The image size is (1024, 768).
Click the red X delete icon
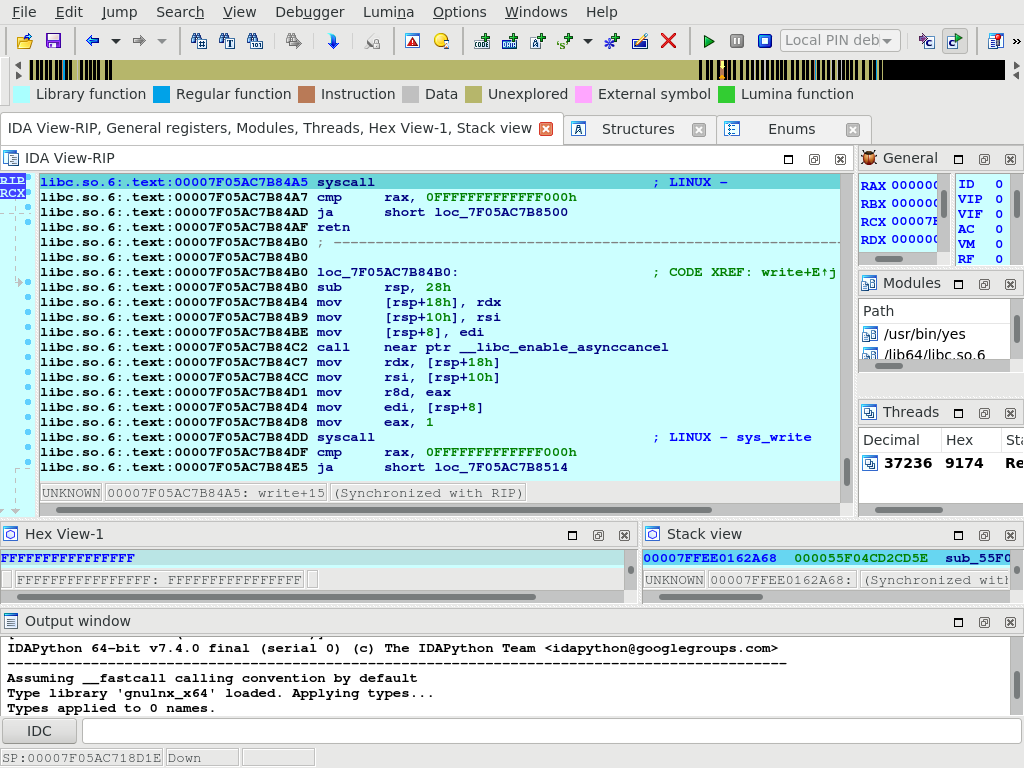coord(668,41)
